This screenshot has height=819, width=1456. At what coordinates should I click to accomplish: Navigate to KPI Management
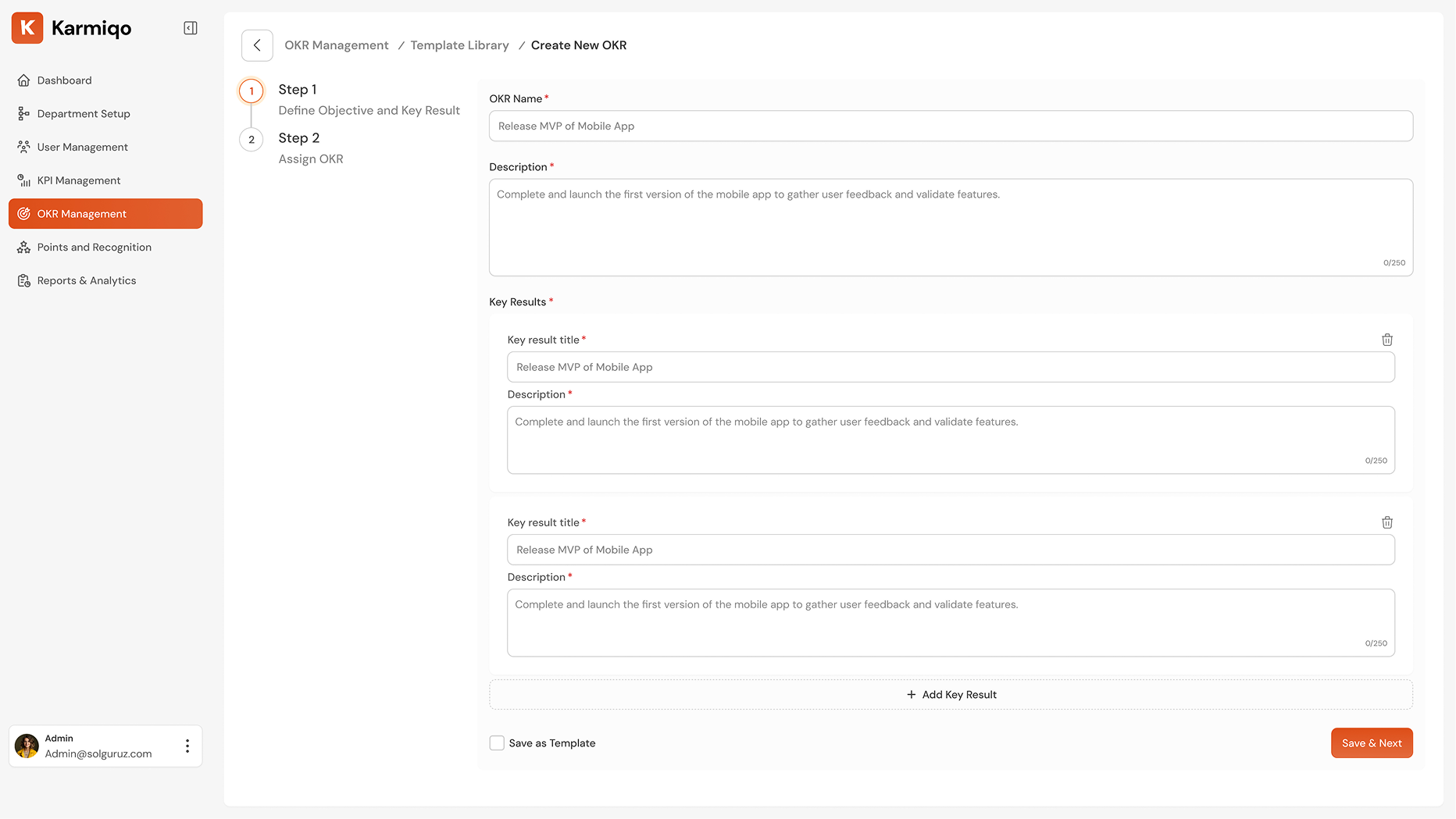[105, 180]
